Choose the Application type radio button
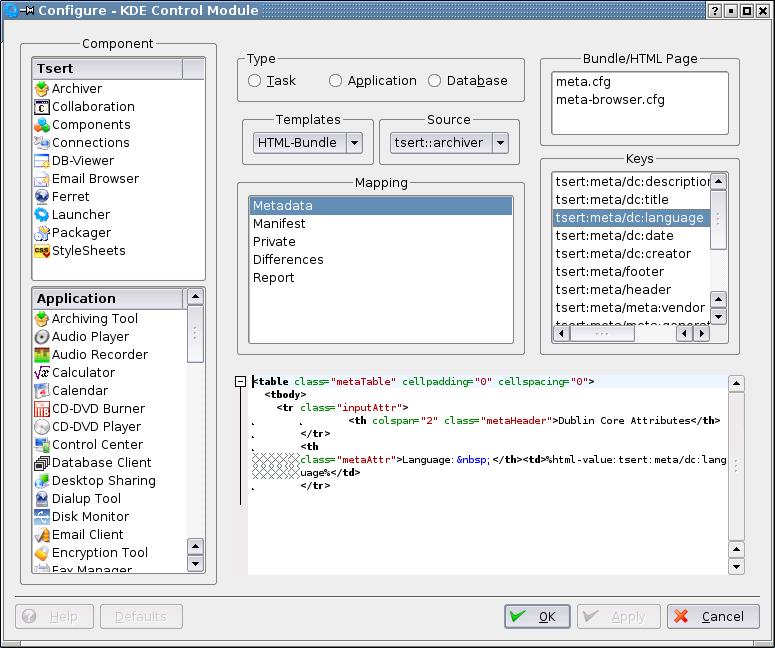The width and height of the screenshot is (775, 648). [335, 81]
